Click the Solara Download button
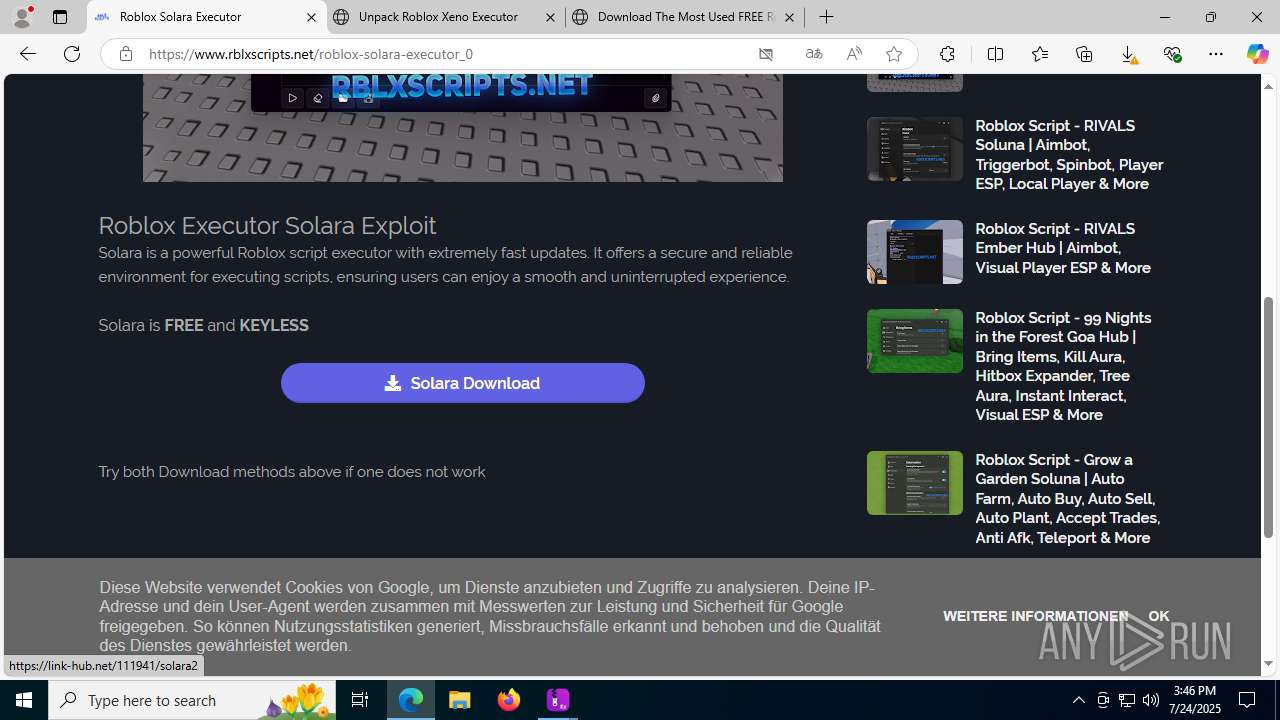This screenshot has height=720, width=1280. pos(462,383)
